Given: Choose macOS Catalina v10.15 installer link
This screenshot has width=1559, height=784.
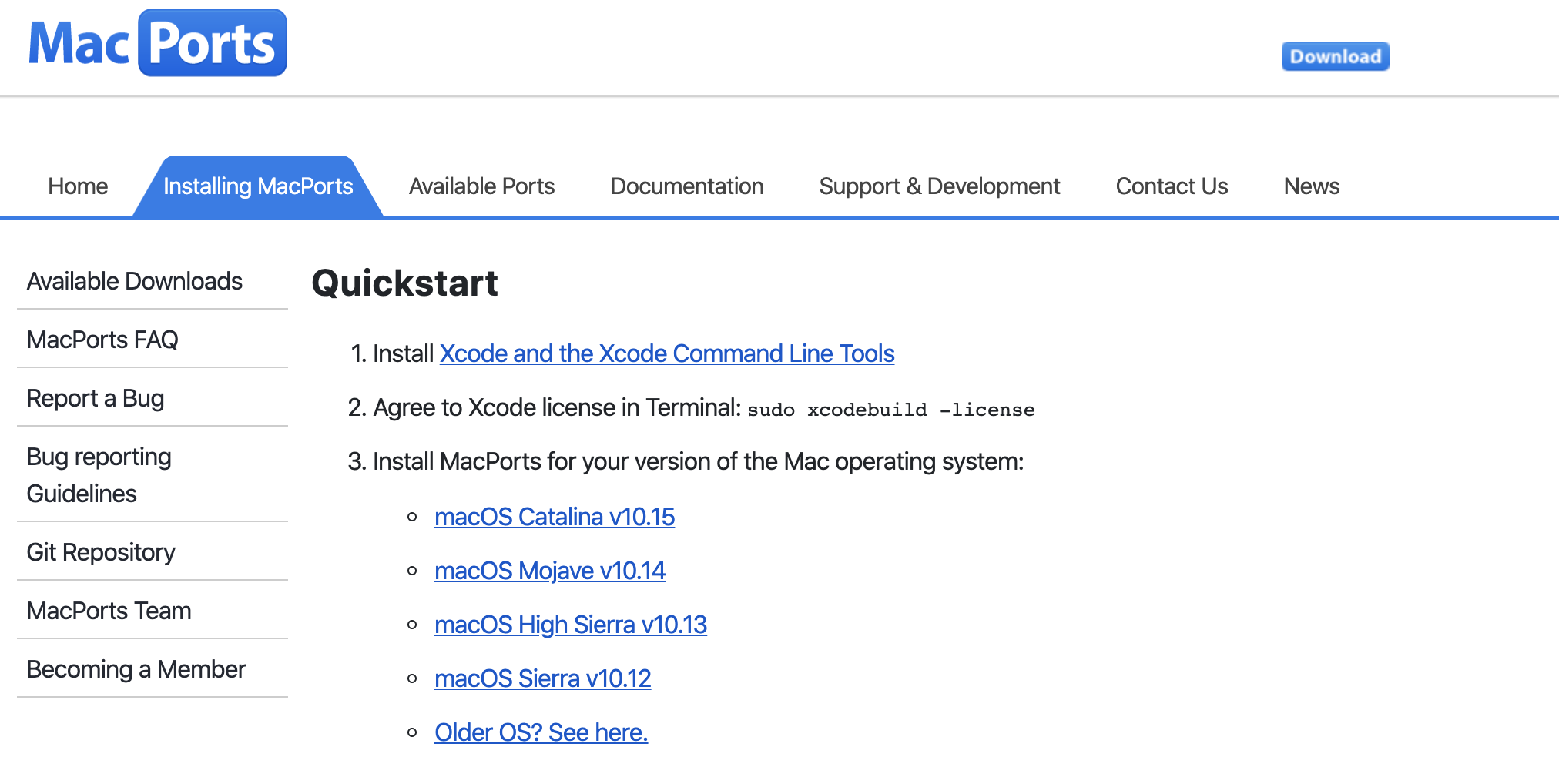Looking at the screenshot, I should coord(555,518).
